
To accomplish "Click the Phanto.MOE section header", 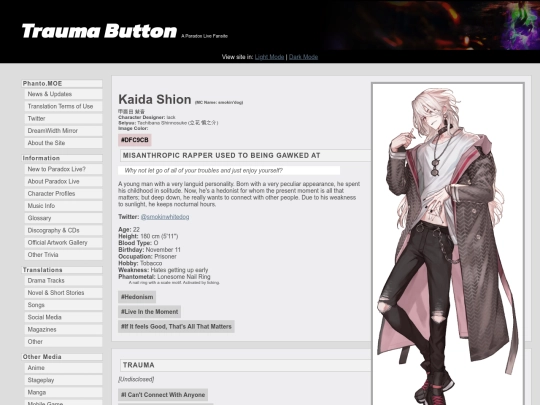I will [x=62, y=84].
